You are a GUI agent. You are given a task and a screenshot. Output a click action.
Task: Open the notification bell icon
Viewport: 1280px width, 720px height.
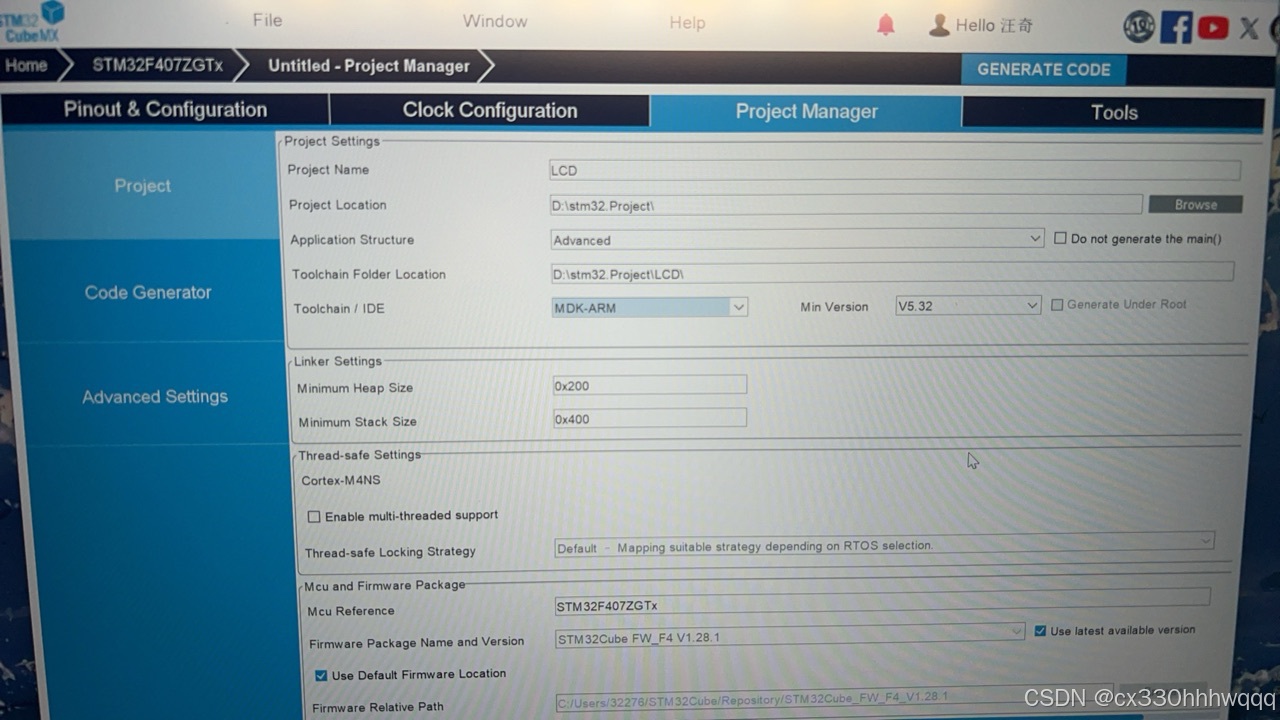pyautogui.click(x=886, y=25)
